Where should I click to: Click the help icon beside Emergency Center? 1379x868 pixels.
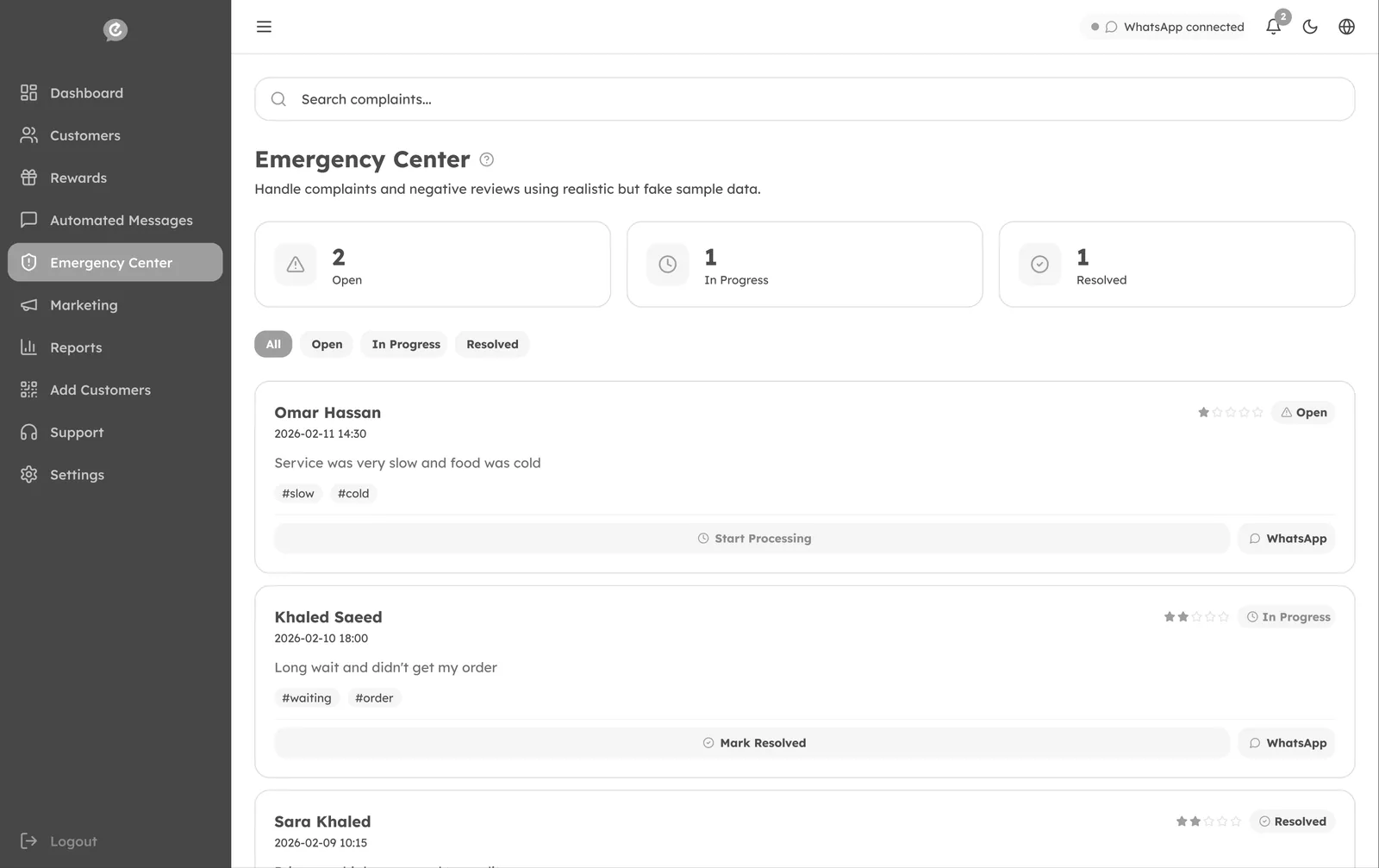click(487, 159)
